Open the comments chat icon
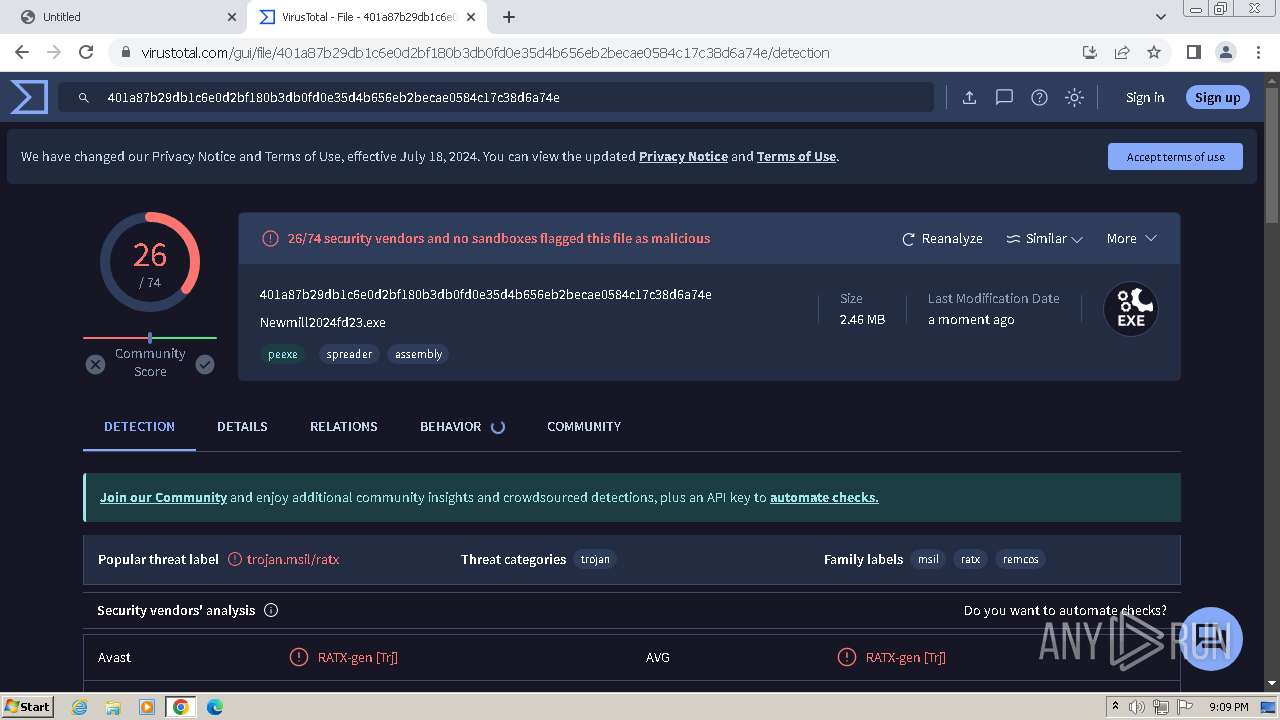This screenshot has width=1280, height=720. (x=1004, y=97)
